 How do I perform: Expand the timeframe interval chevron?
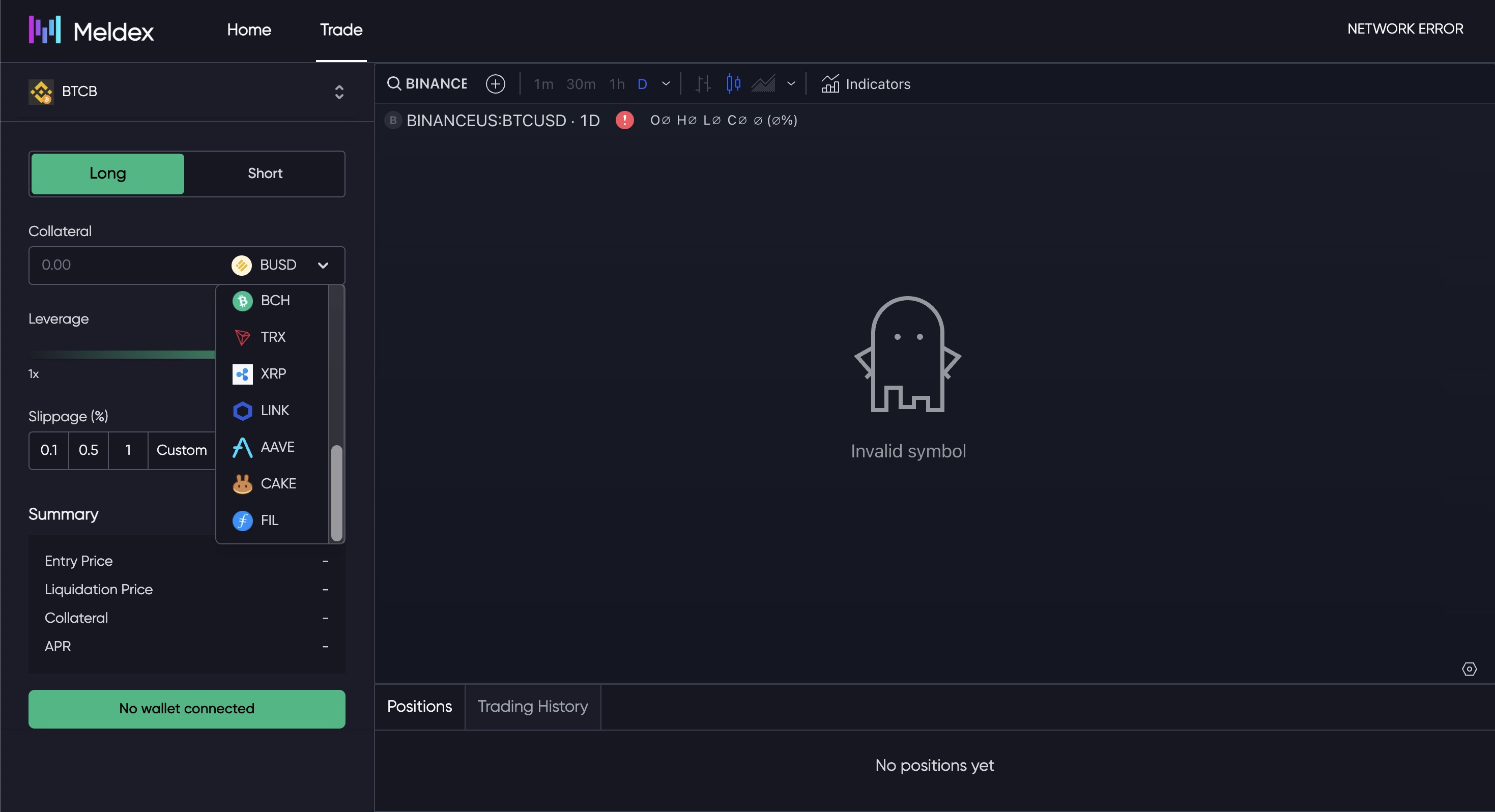(x=666, y=83)
